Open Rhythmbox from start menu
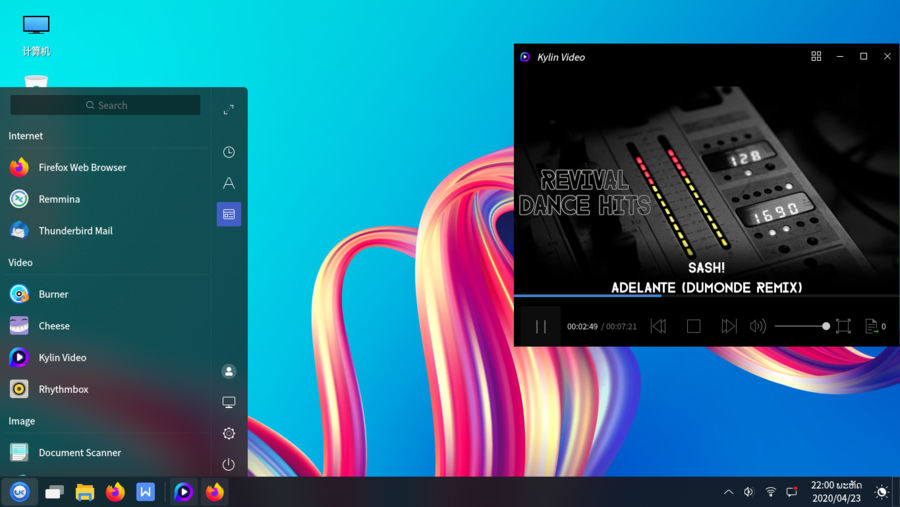The width and height of the screenshot is (900, 507). 107,389
